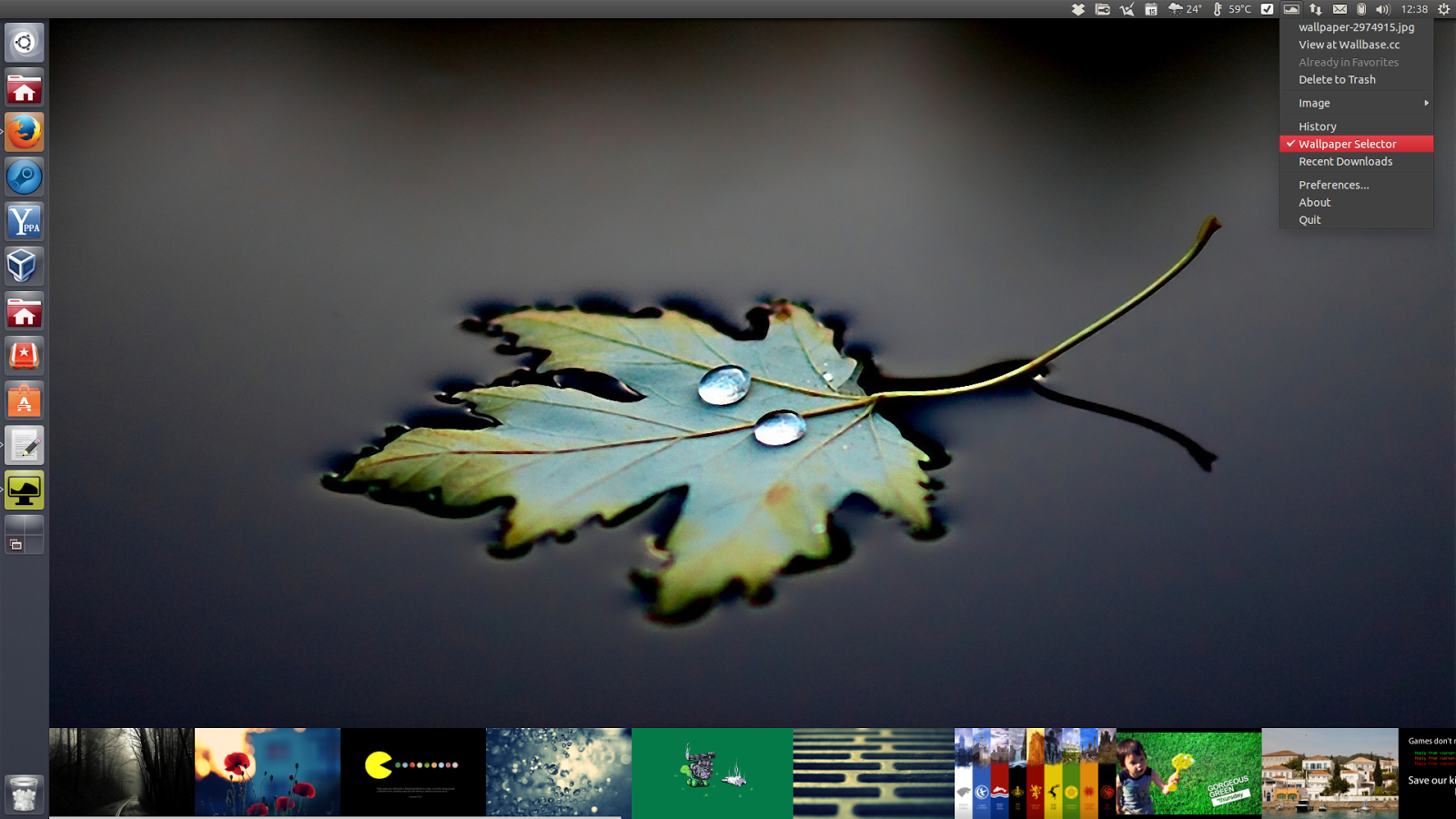The height and width of the screenshot is (819, 1456).
Task: Choose Quit from the Variety menu
Action: click(1309, 219)
